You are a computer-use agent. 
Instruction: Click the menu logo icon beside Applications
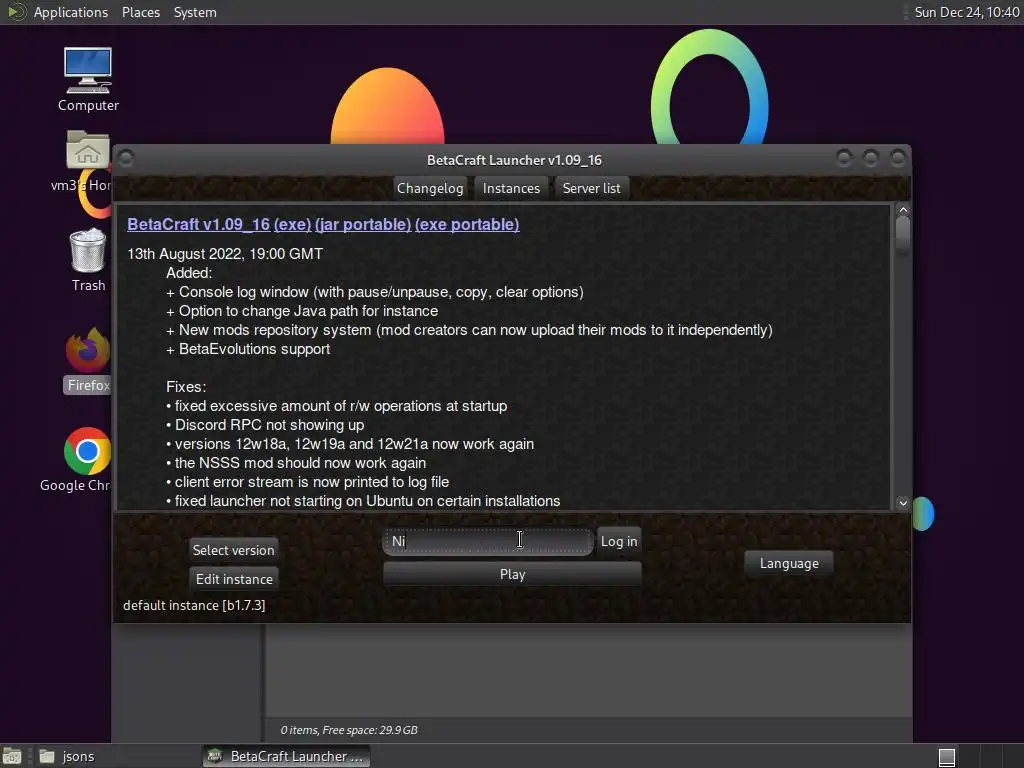(x=16, y=12)
